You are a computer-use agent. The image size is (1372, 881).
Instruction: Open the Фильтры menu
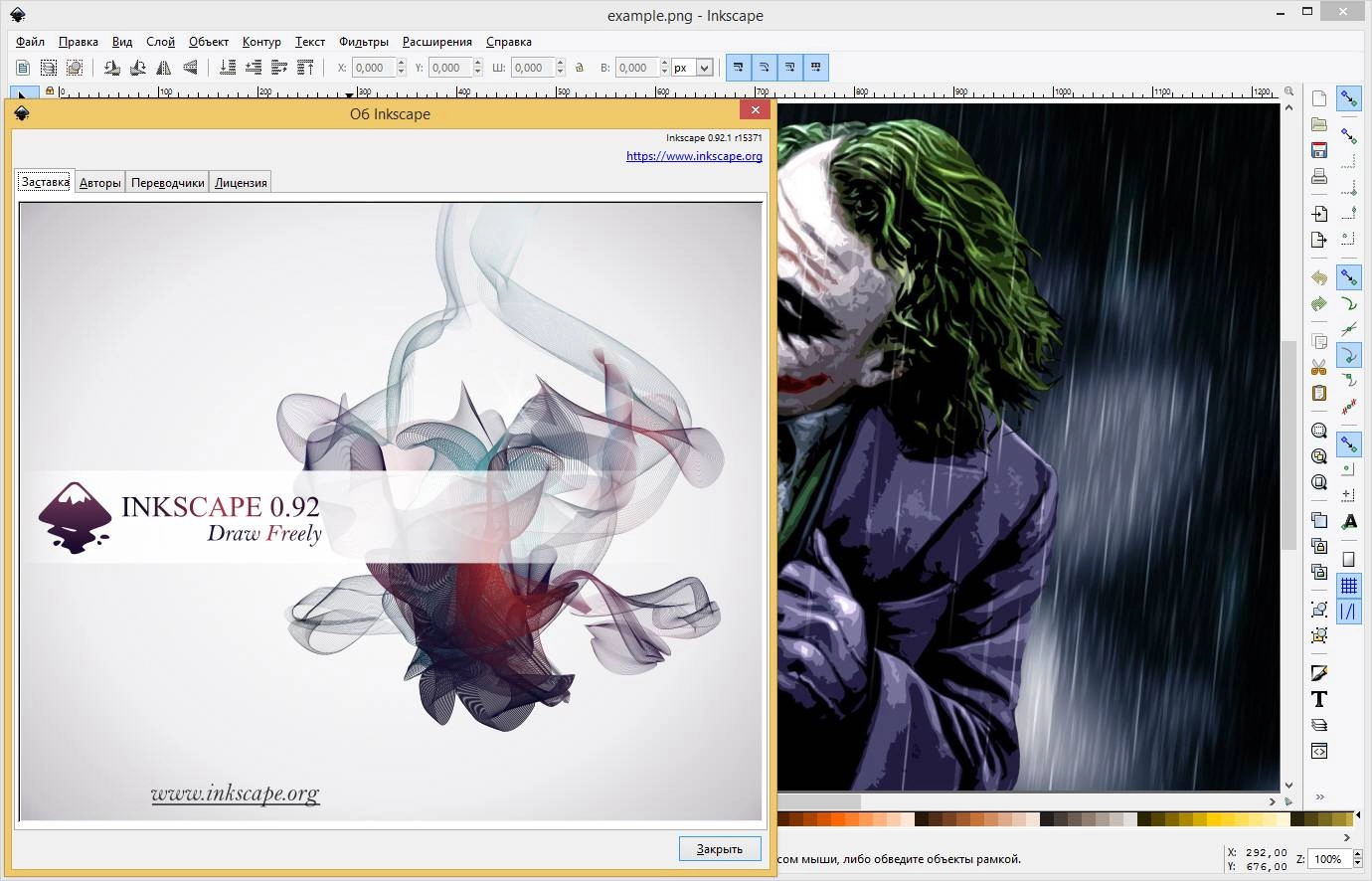coord(363,42)
